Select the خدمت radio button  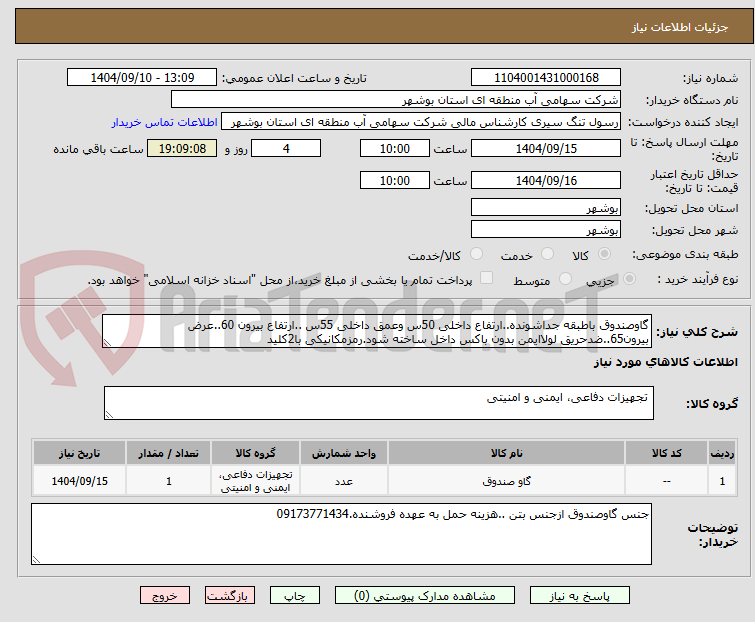[547, 254]
